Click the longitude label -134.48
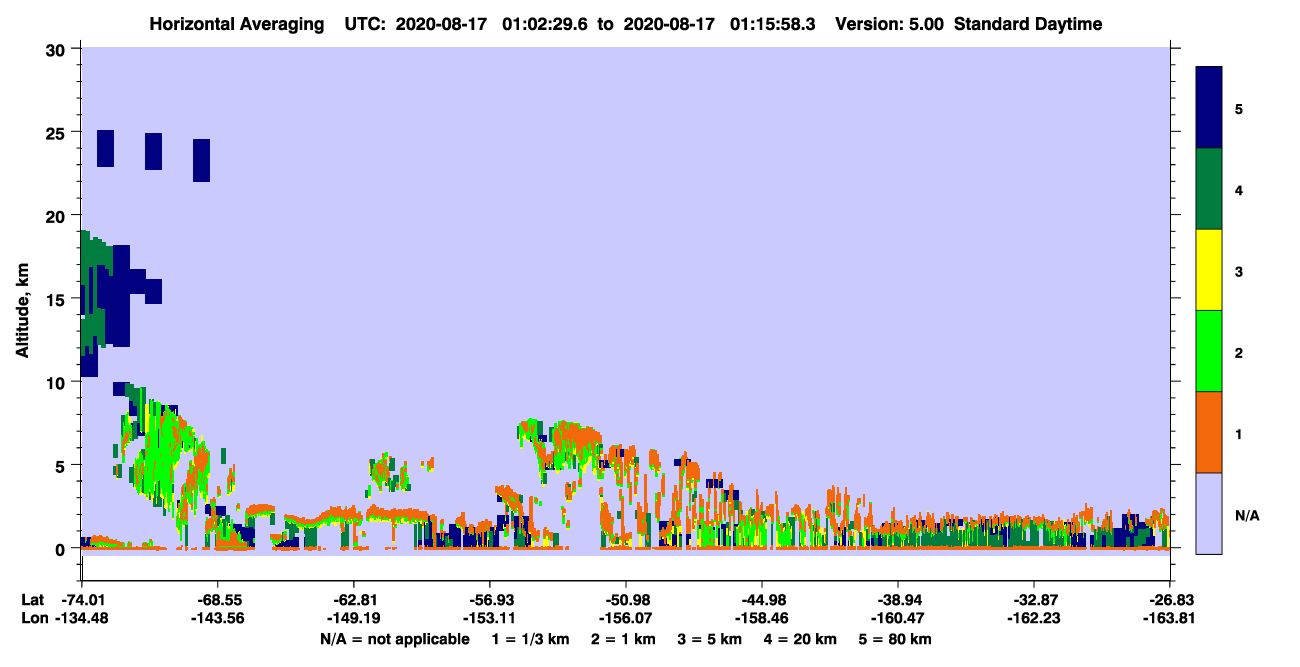 point(81,618)
